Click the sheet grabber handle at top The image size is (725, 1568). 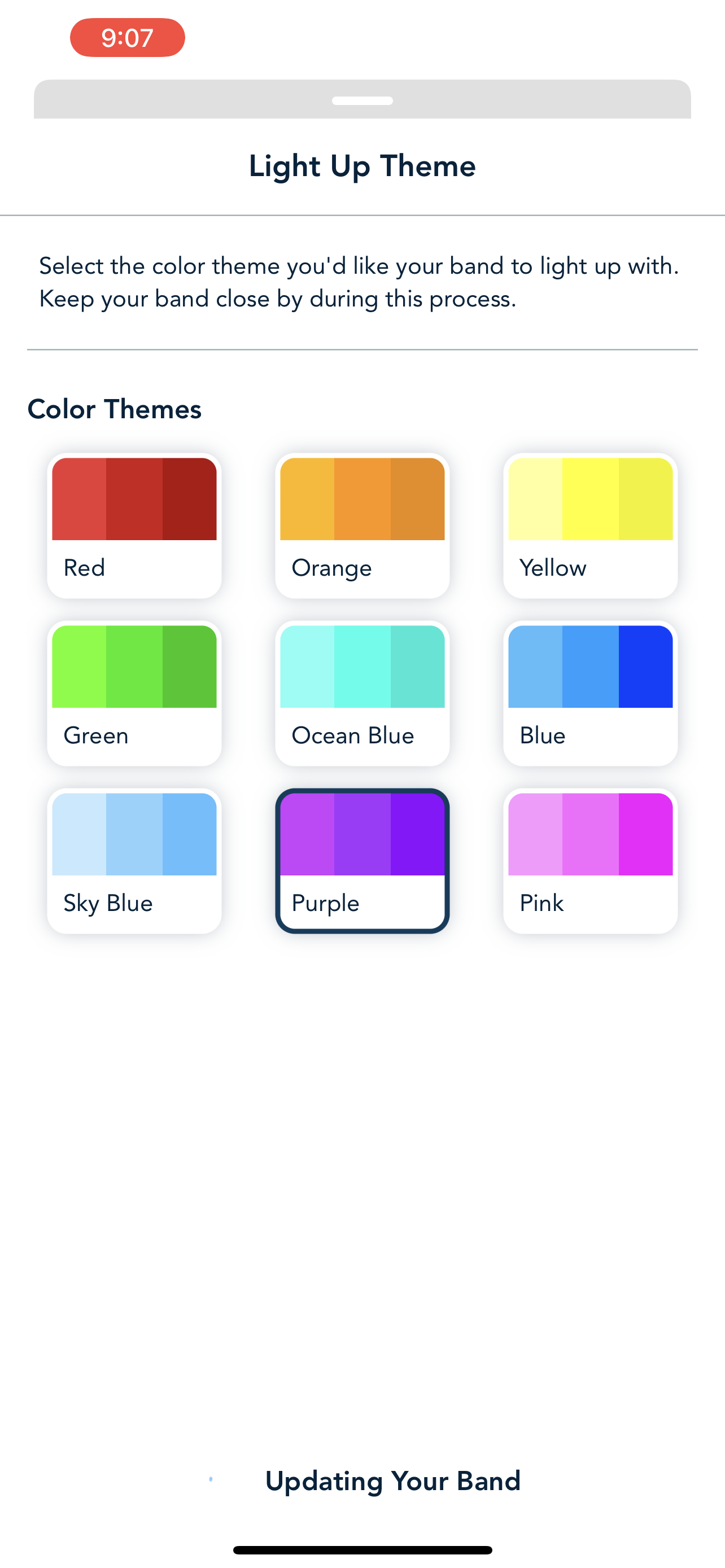tap(362, 100)
